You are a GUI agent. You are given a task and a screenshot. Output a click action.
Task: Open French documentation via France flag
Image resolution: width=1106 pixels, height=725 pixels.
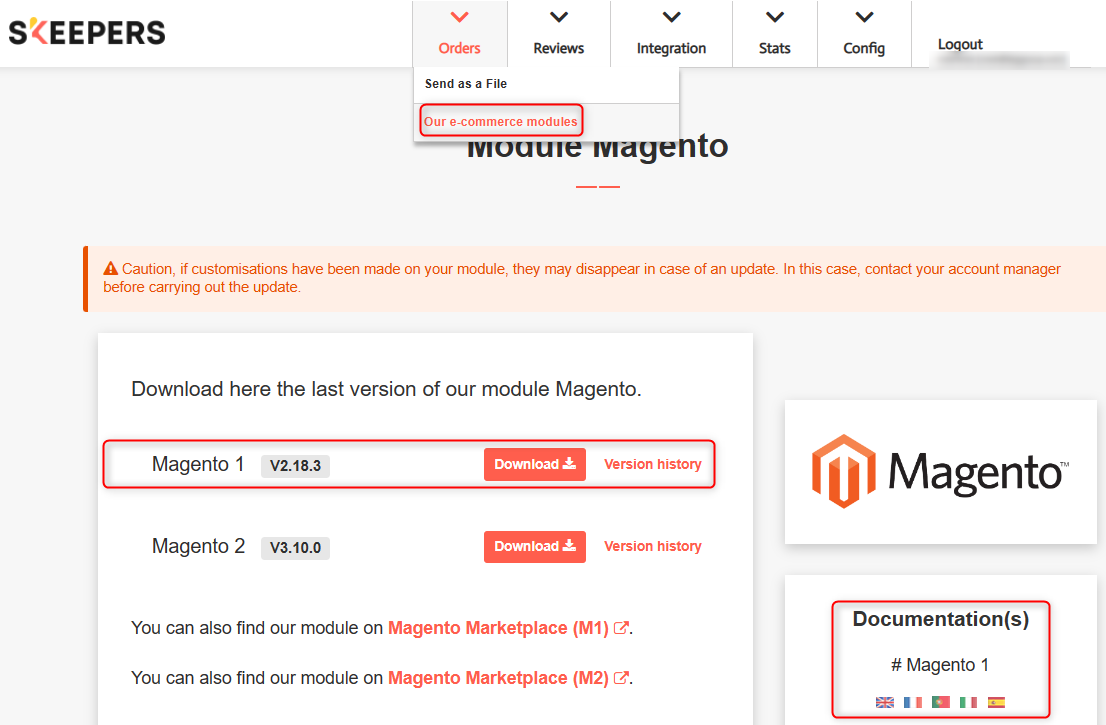click(913, 702)
